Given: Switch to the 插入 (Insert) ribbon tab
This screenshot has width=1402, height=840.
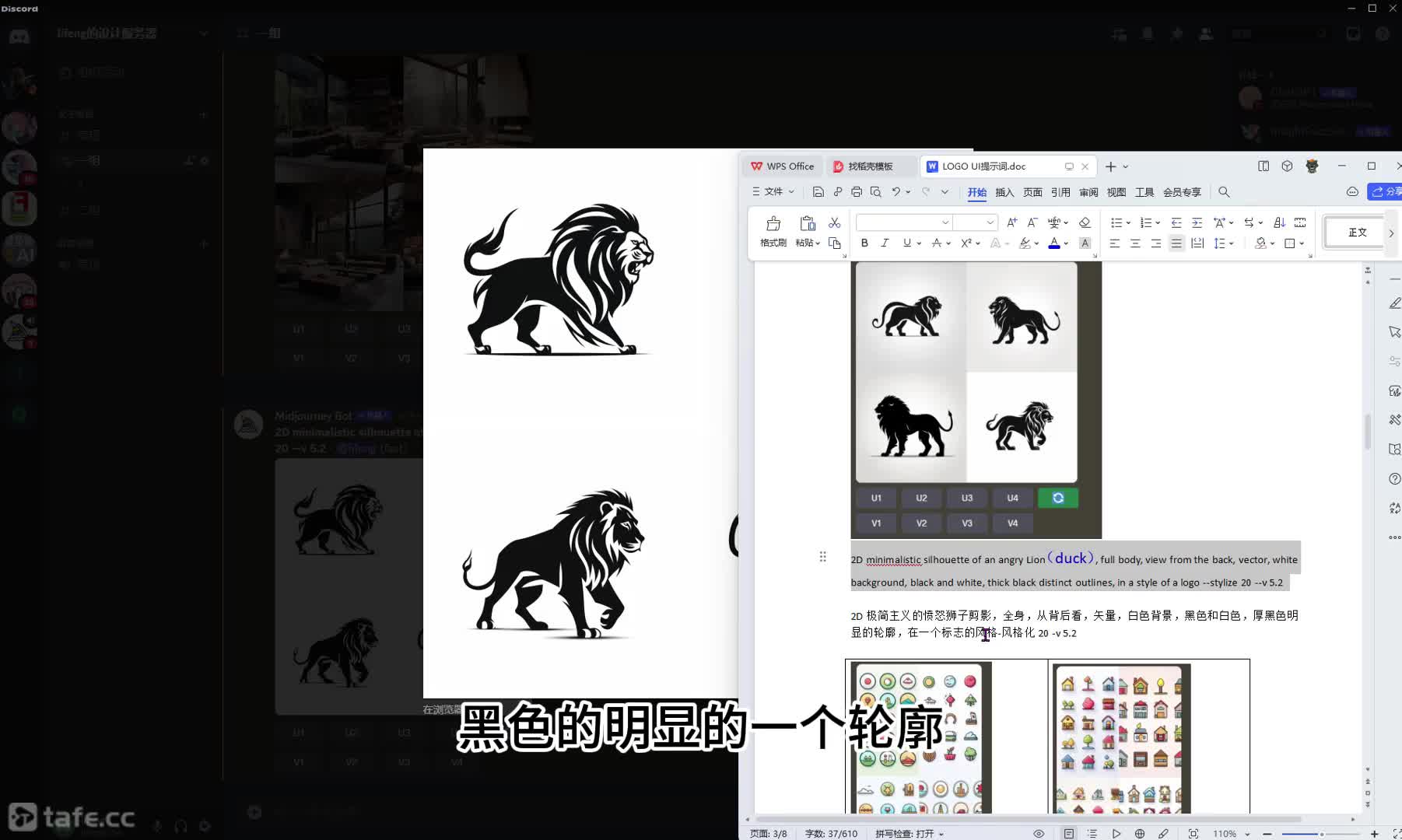Looking at the screenshot, I should 1004,192.
